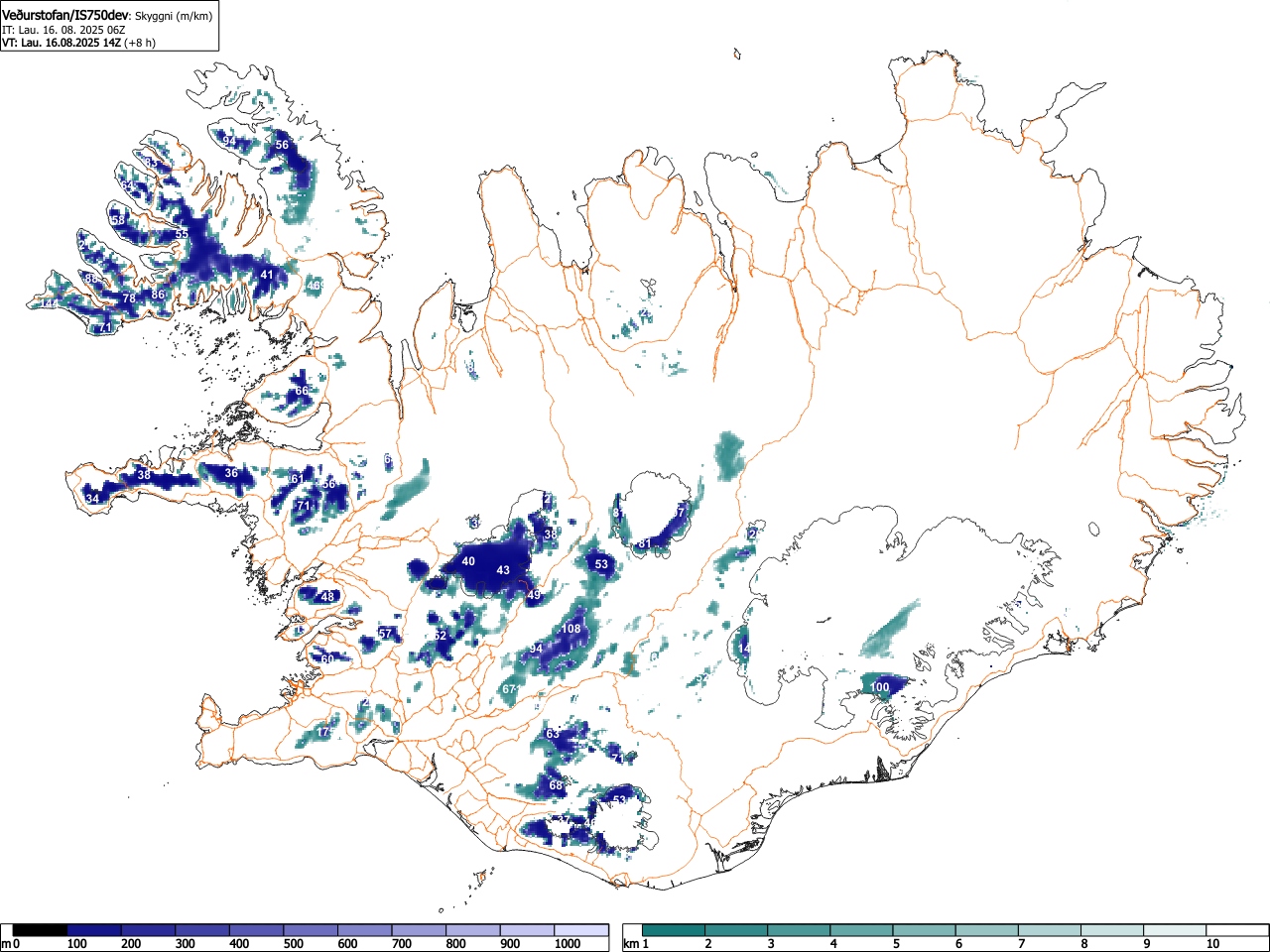
Task: Click the visibility value 108 on the map
Action: click(x=571, y=629)
